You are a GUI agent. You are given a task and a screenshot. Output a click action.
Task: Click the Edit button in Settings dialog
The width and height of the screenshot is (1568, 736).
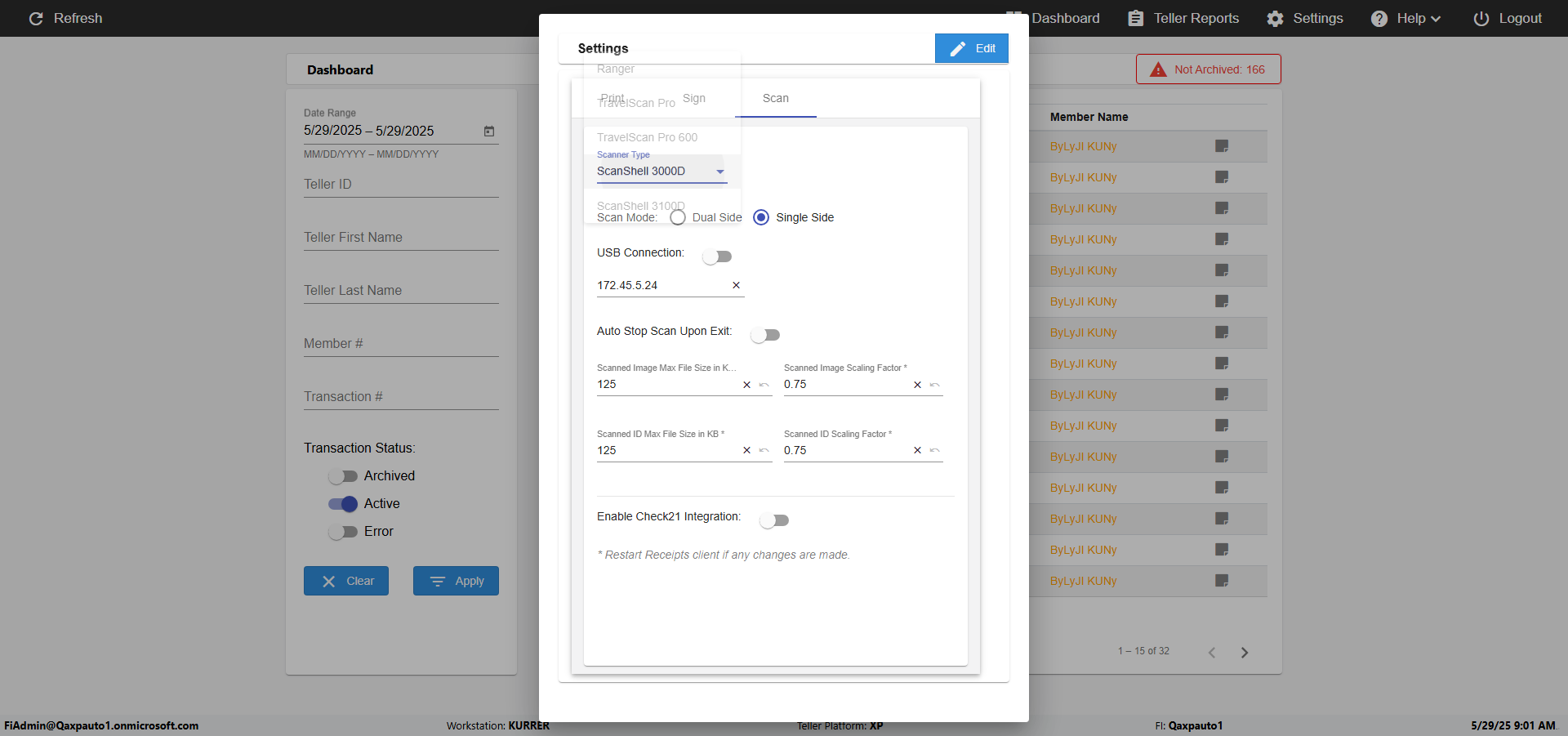click(972, 48)
